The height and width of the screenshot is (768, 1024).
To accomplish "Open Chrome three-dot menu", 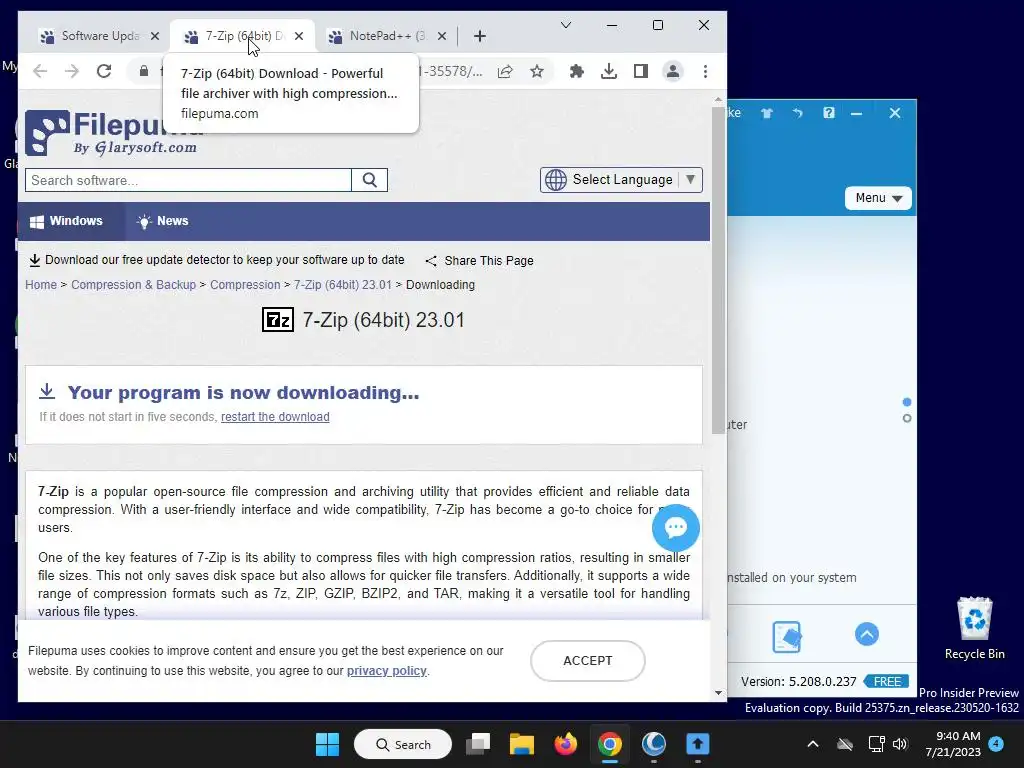I will pos(705,71).
